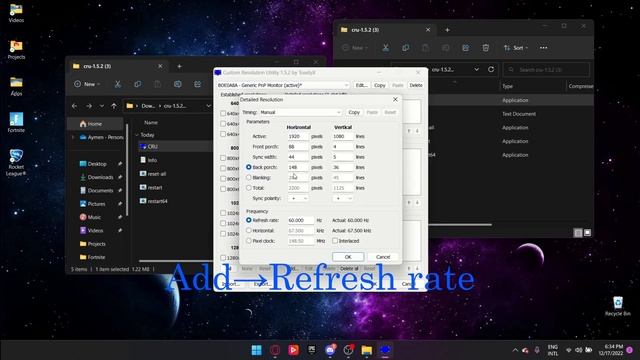Viewport: 640px width, 360px height.
Task: Click Delete trash icon in right Explorer window
Action: 486,48
